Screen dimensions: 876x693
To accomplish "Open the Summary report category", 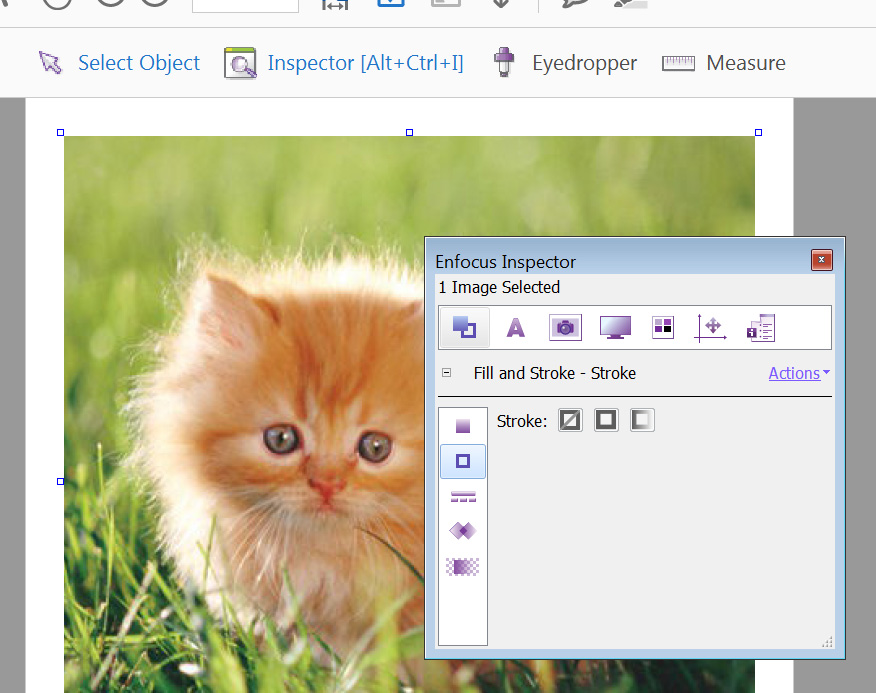I will 761,327.
